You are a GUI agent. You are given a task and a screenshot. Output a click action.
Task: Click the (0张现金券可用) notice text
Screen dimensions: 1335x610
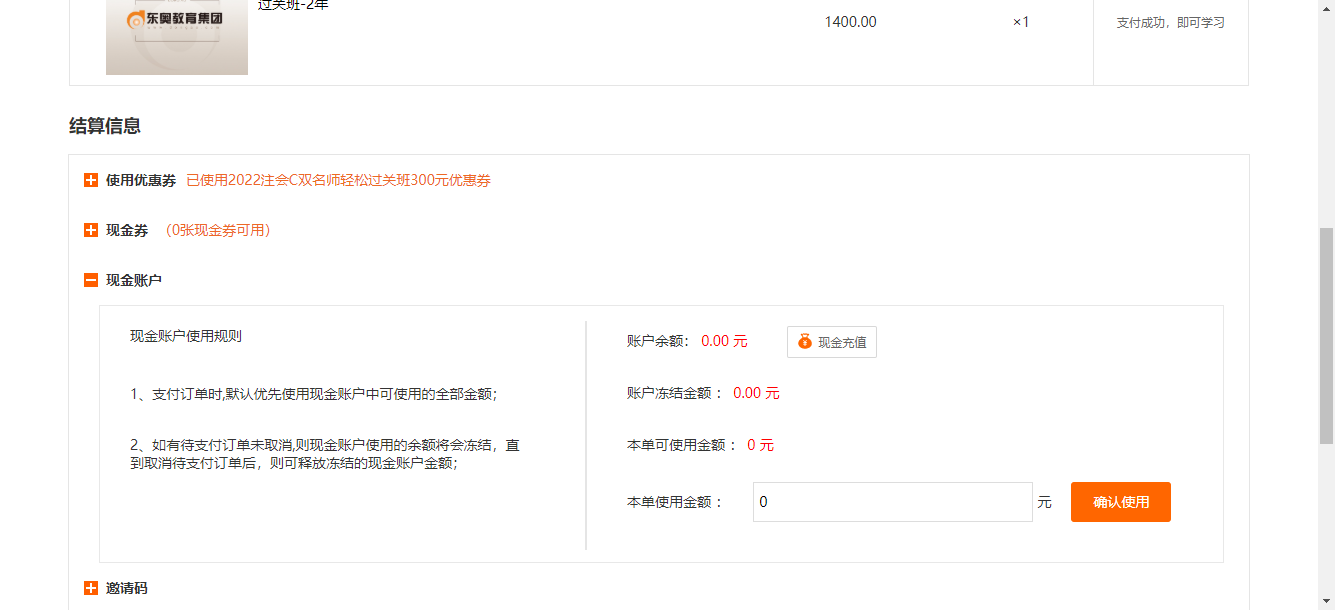coord(218,231)
